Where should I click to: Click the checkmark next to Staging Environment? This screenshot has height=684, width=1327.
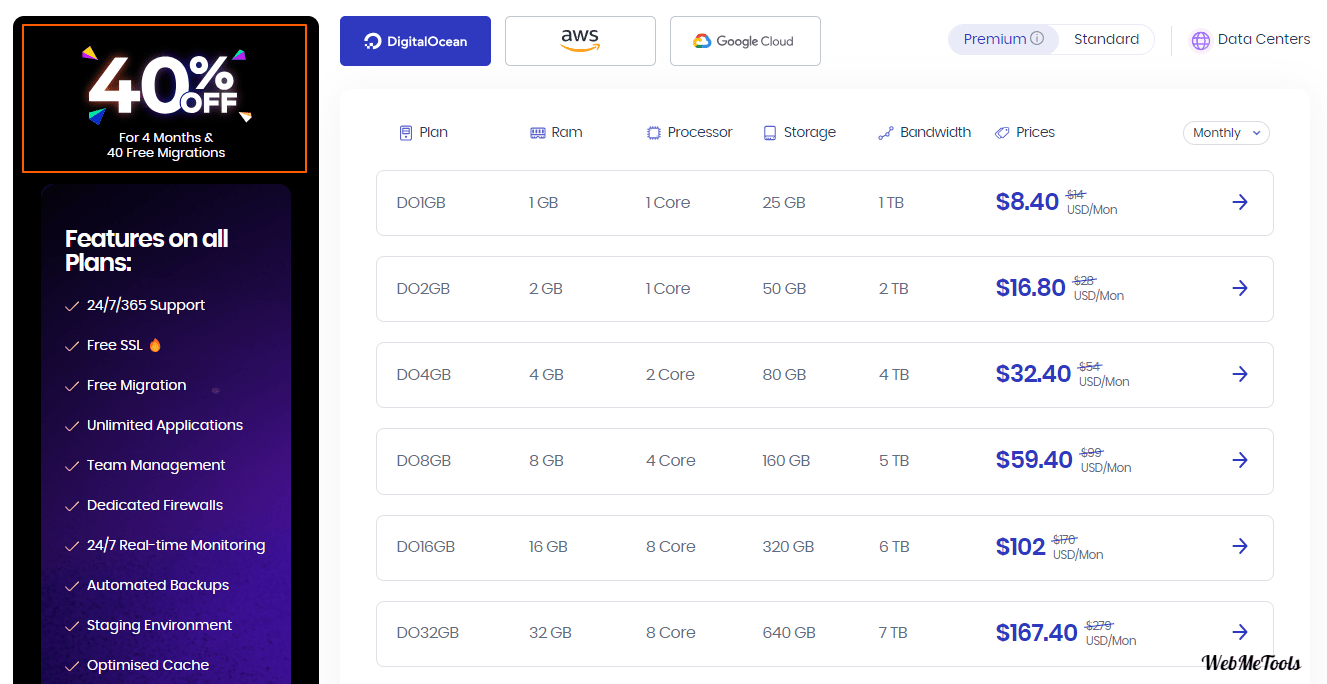point(72,626)
